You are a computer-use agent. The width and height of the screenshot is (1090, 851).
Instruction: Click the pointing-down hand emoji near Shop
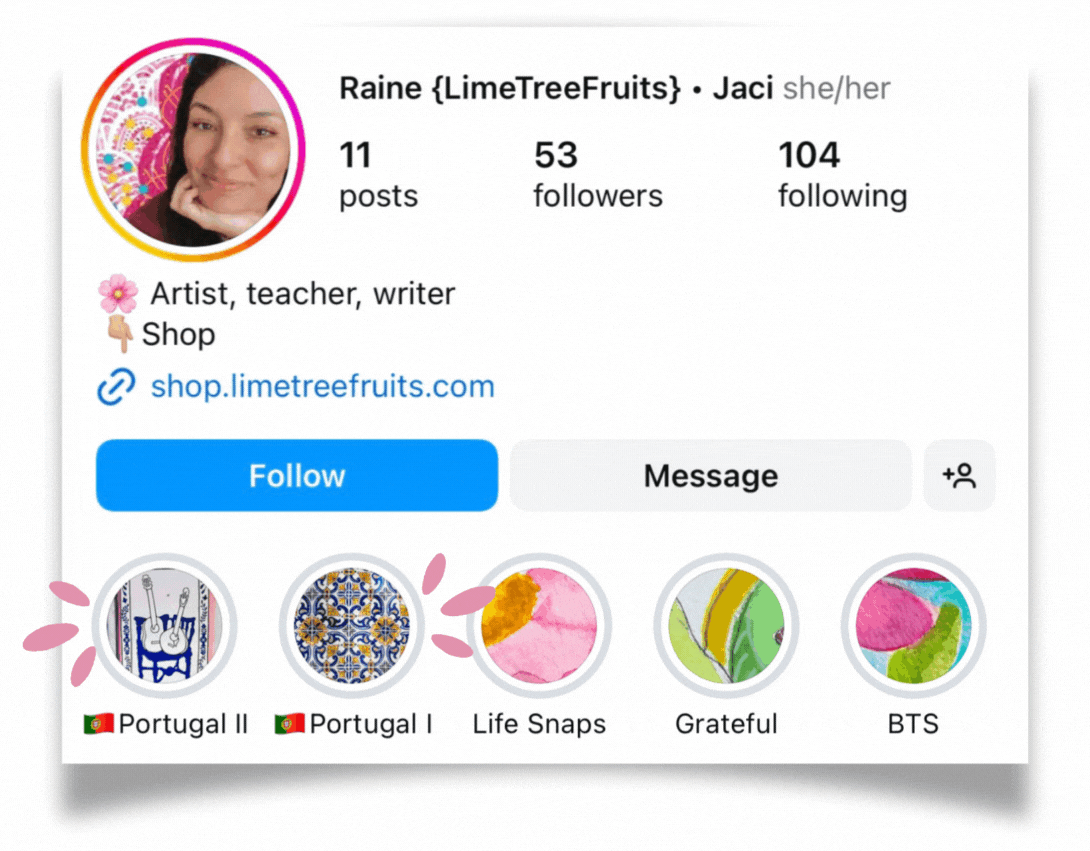coord(120,334)
